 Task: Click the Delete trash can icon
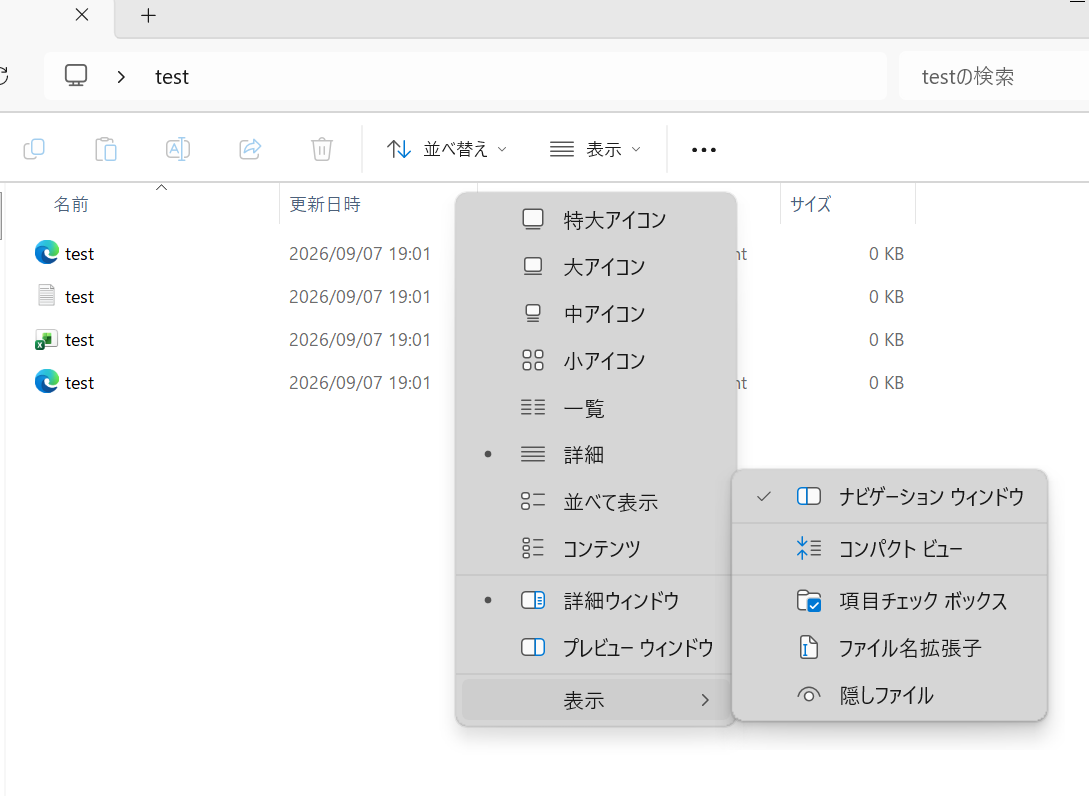(322, 149)
